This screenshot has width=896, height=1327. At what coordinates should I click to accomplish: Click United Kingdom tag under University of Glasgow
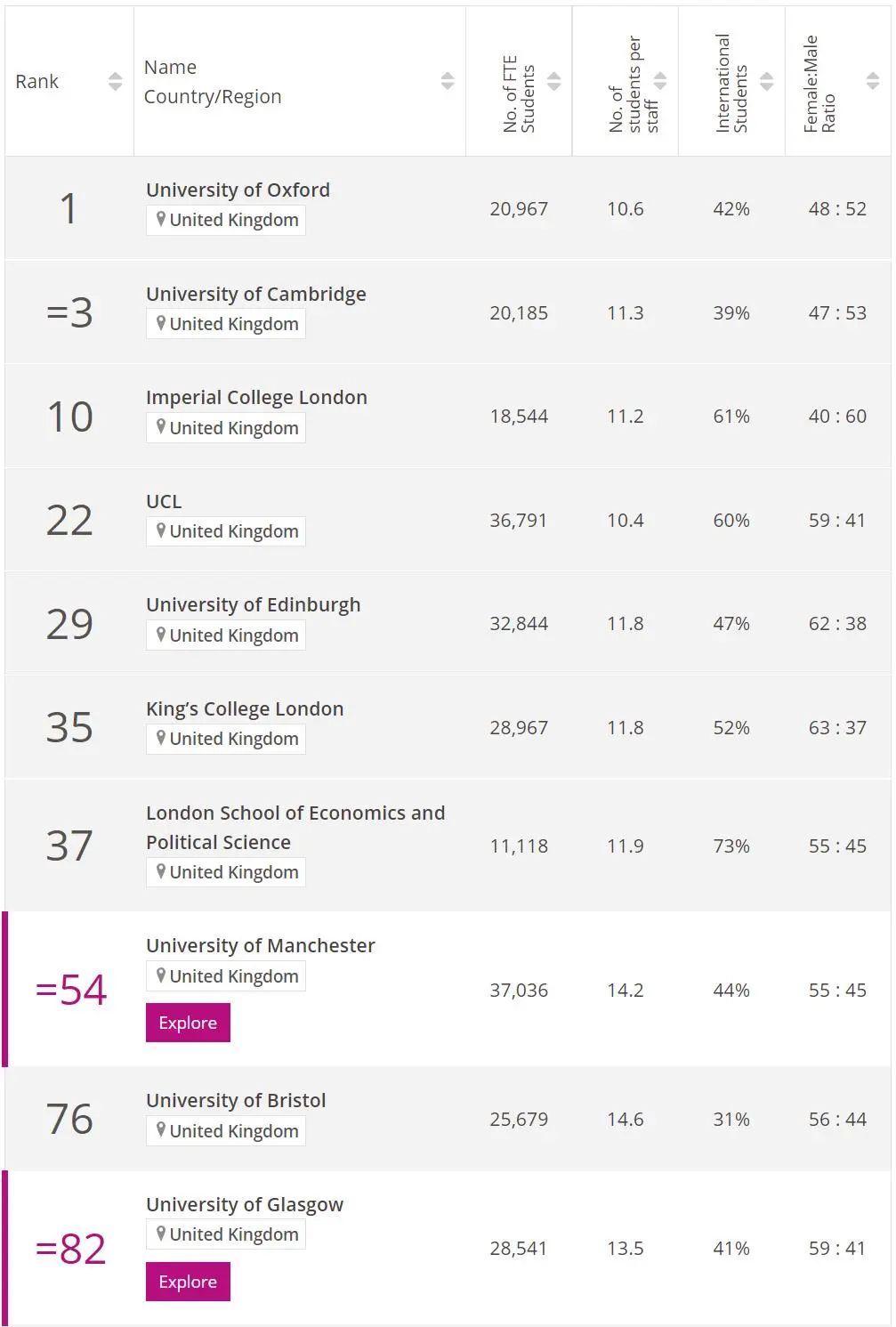tap(226, 1234)
